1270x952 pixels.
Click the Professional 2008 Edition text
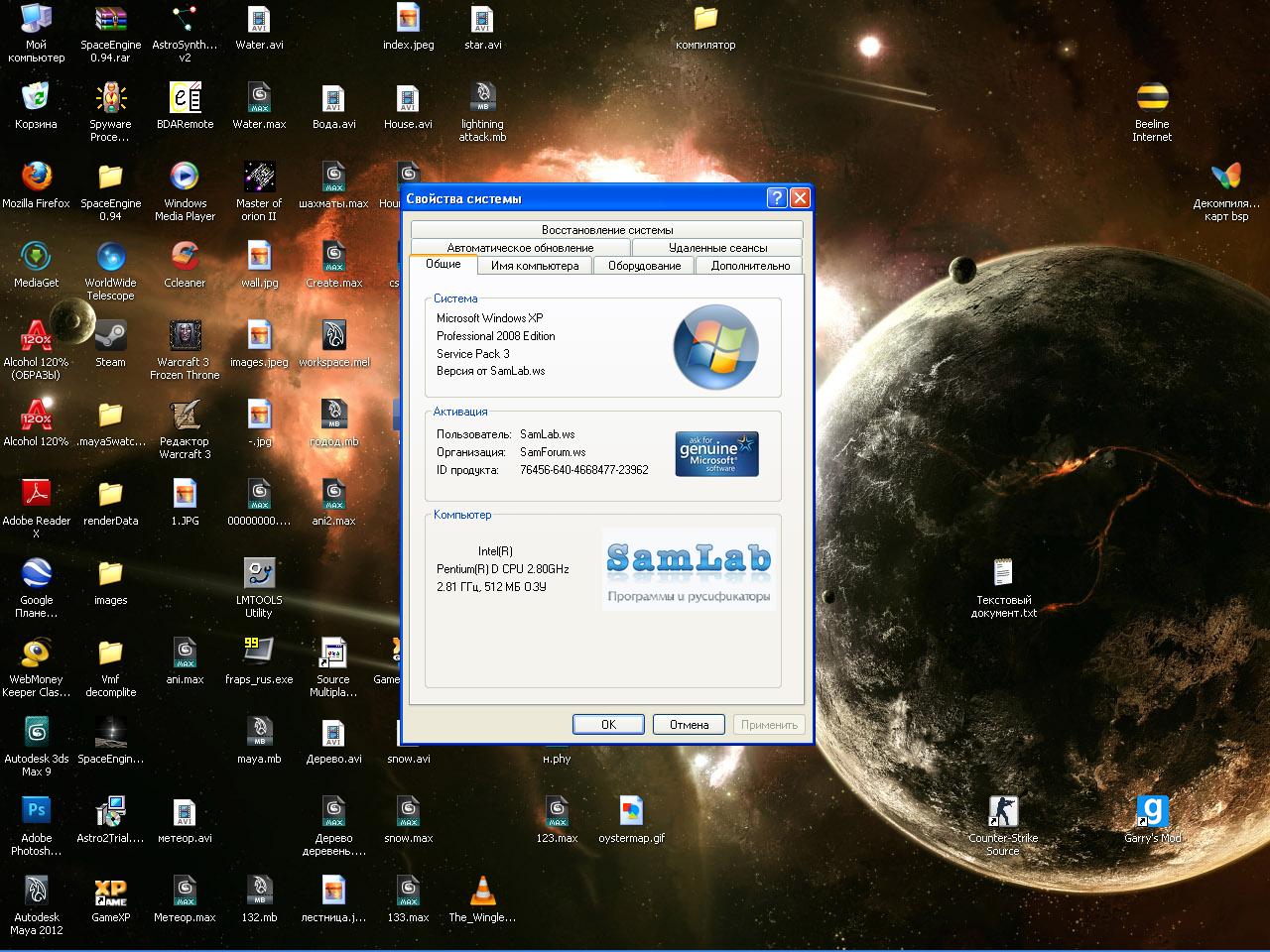(x=495, y=336)
